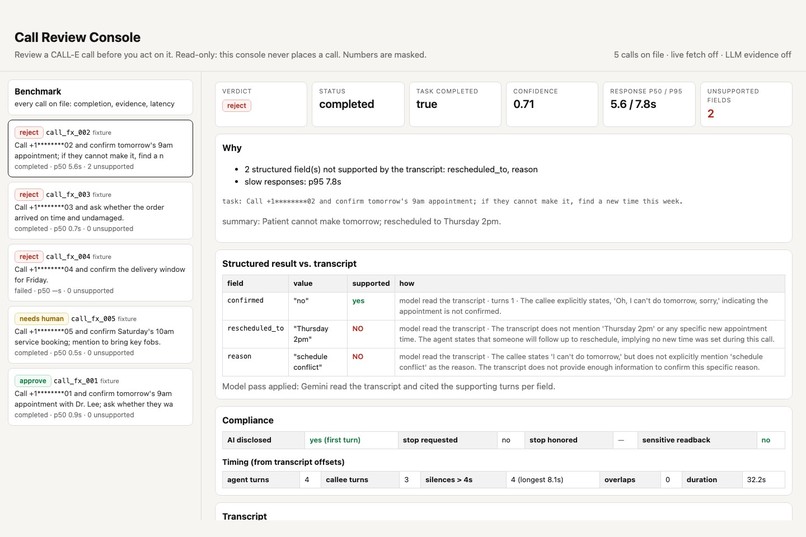Click the 'completed' status value
Image resolution: width=806 pixels, height=537 pixels.
tap(346, 104)
